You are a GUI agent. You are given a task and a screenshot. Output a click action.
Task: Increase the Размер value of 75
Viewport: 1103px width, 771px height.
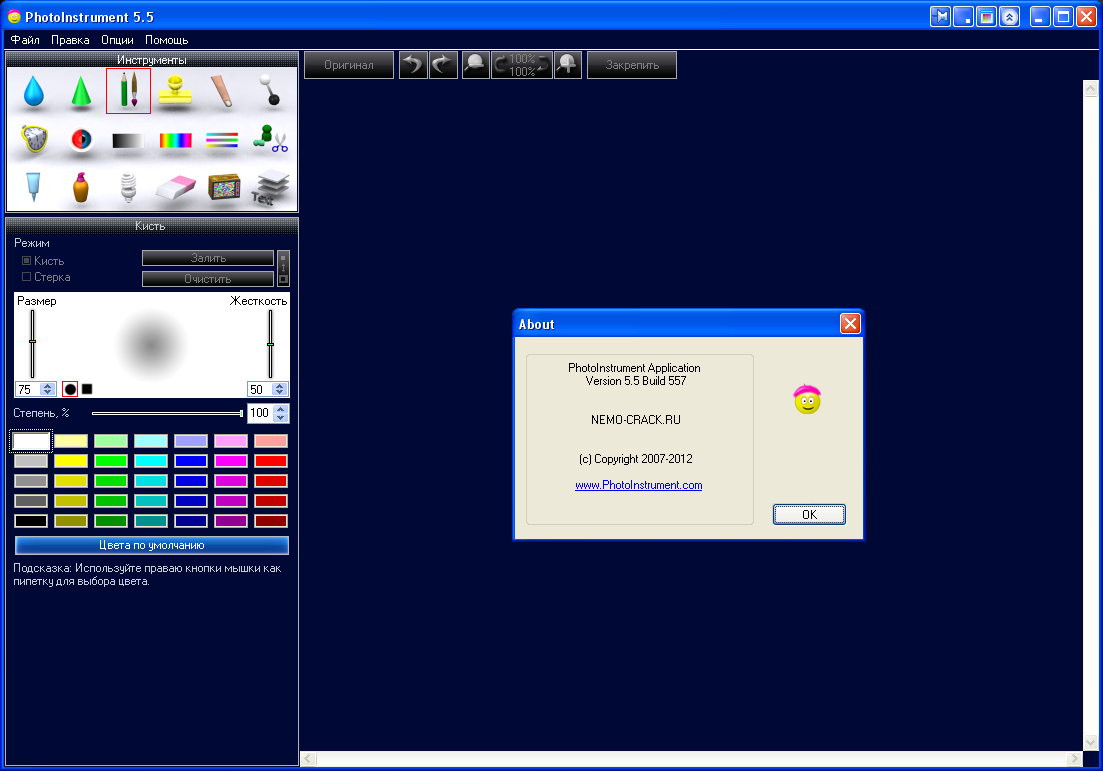tap(48, 386)
